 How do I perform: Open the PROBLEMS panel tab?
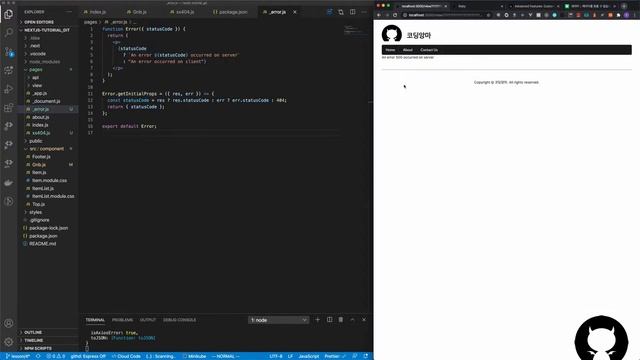pos(122,320)
